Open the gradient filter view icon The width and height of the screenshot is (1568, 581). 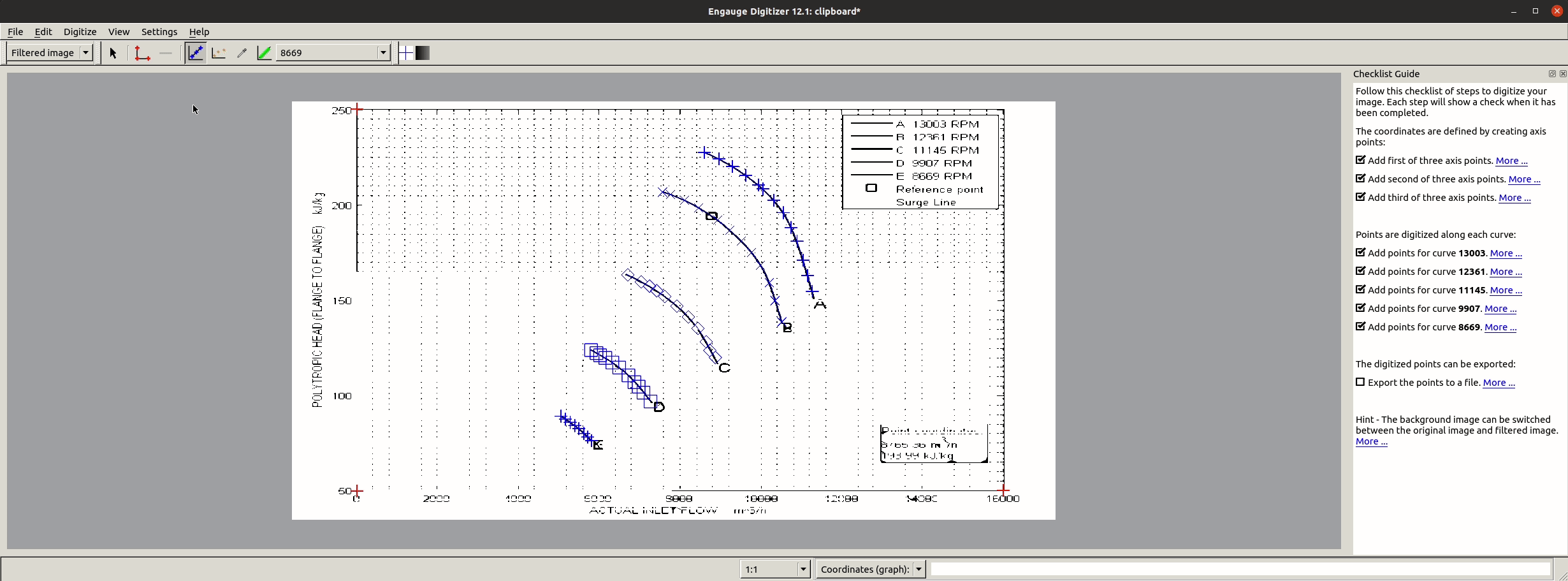click(423, 54)
